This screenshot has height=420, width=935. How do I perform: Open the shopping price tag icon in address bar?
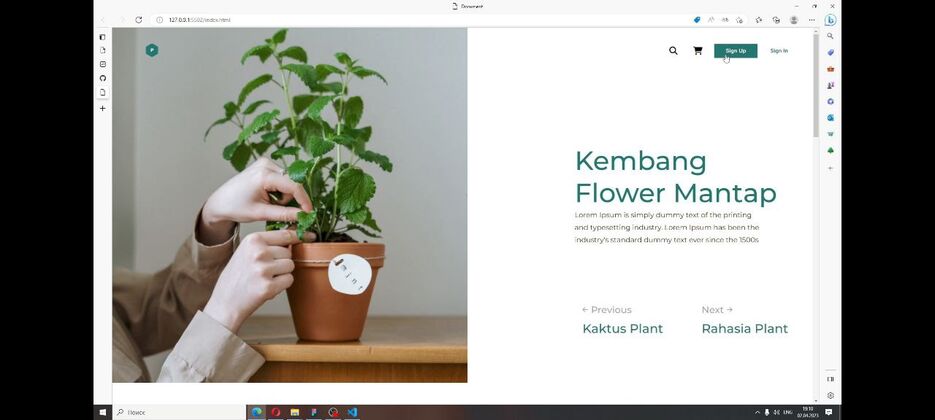click(696, 20)
